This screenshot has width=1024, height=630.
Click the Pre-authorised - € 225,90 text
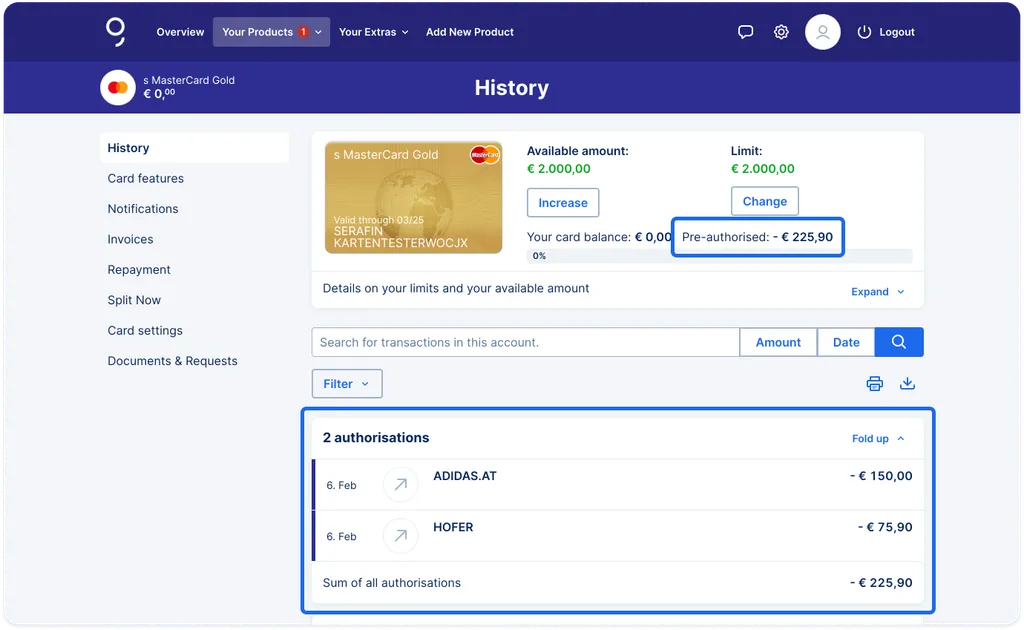[x=758, y=237]
